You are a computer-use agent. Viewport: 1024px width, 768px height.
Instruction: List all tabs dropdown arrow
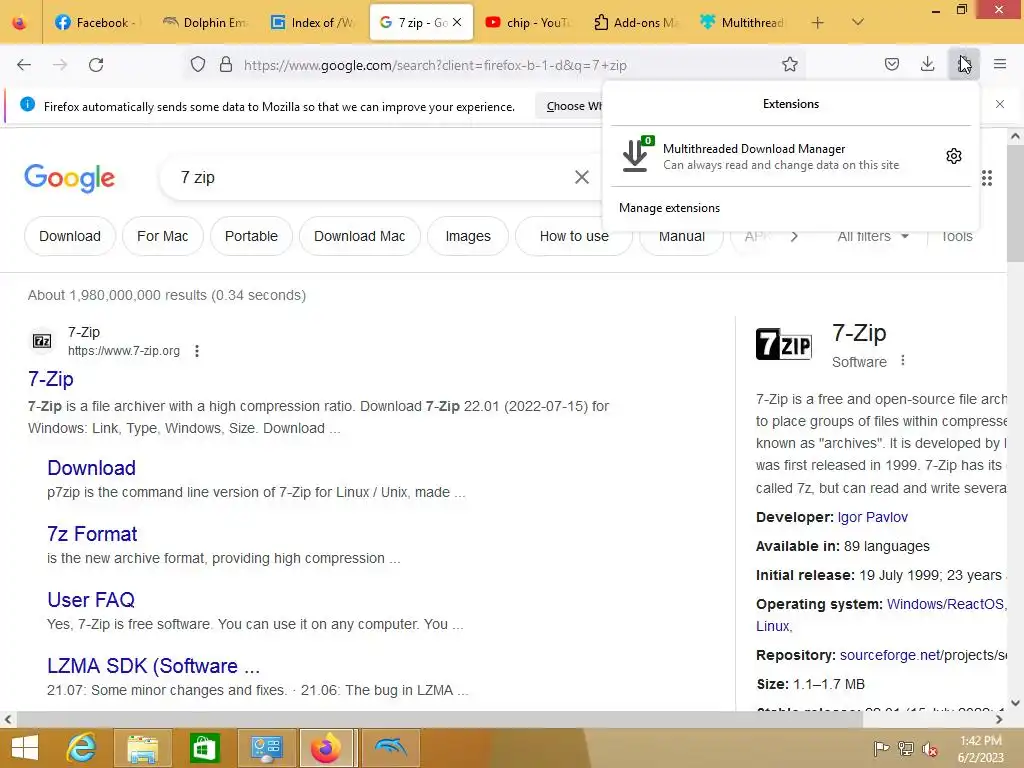pyautogui.click(x=858, y=22)
